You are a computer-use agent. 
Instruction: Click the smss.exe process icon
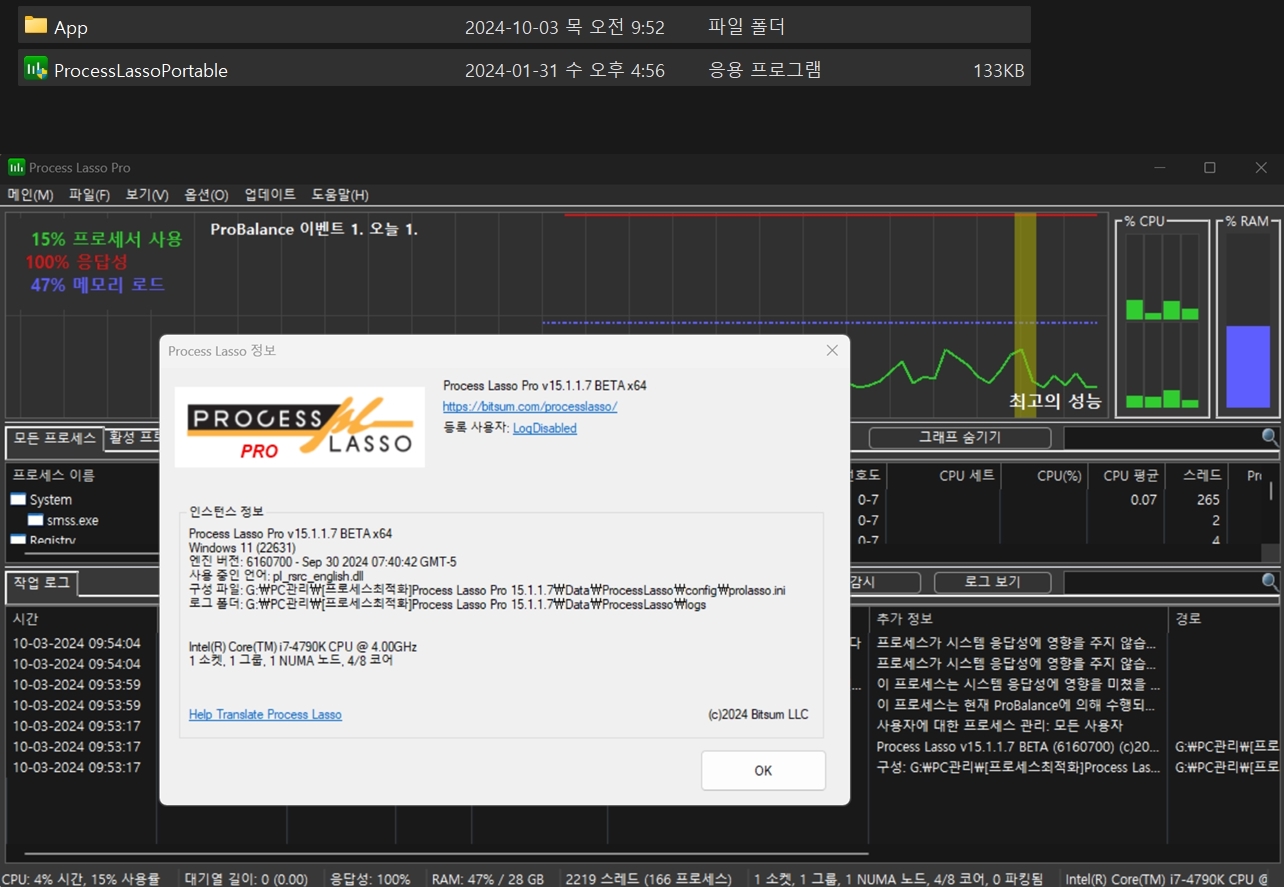pos(35,520)
